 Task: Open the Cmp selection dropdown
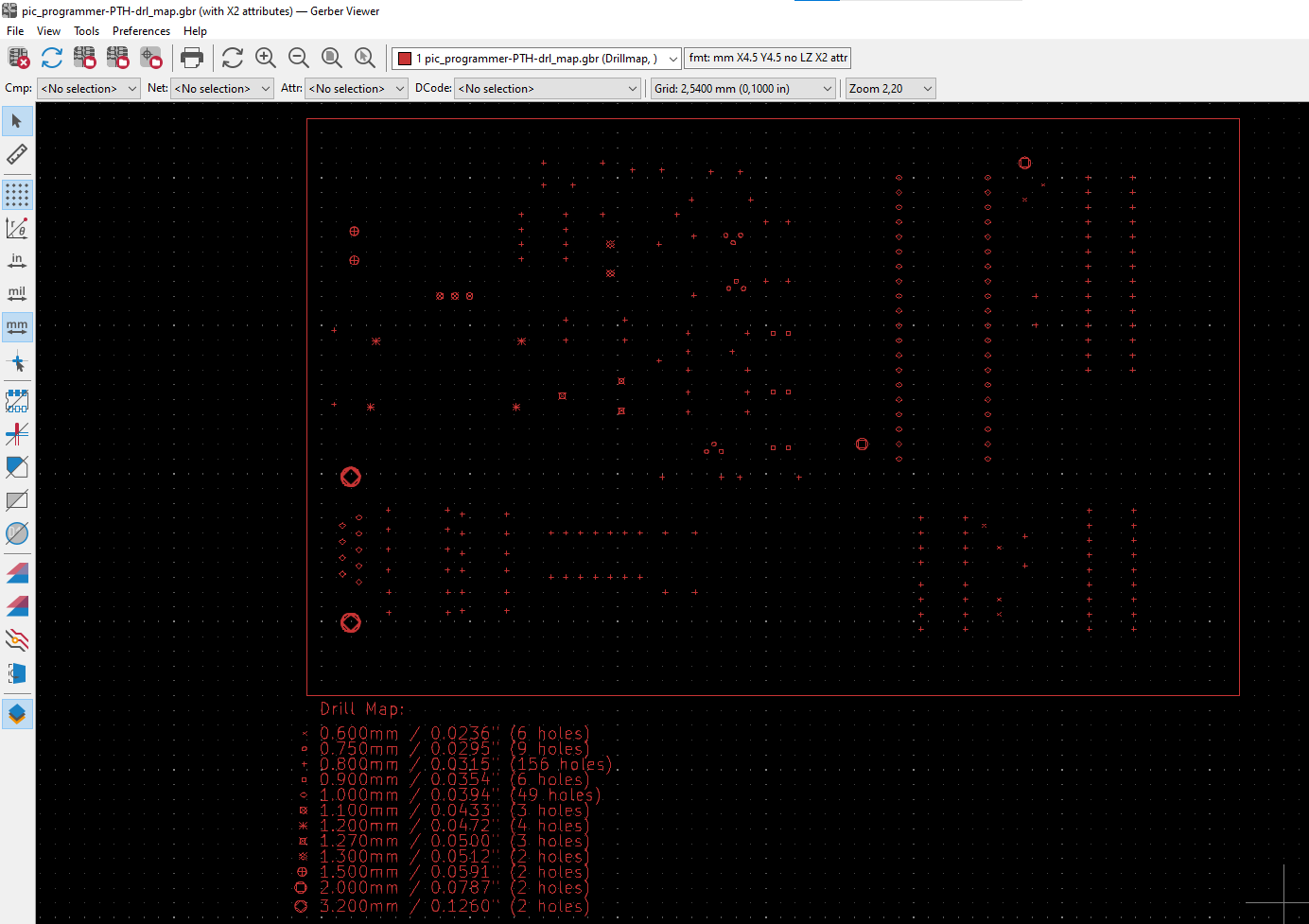click(89, 88)
